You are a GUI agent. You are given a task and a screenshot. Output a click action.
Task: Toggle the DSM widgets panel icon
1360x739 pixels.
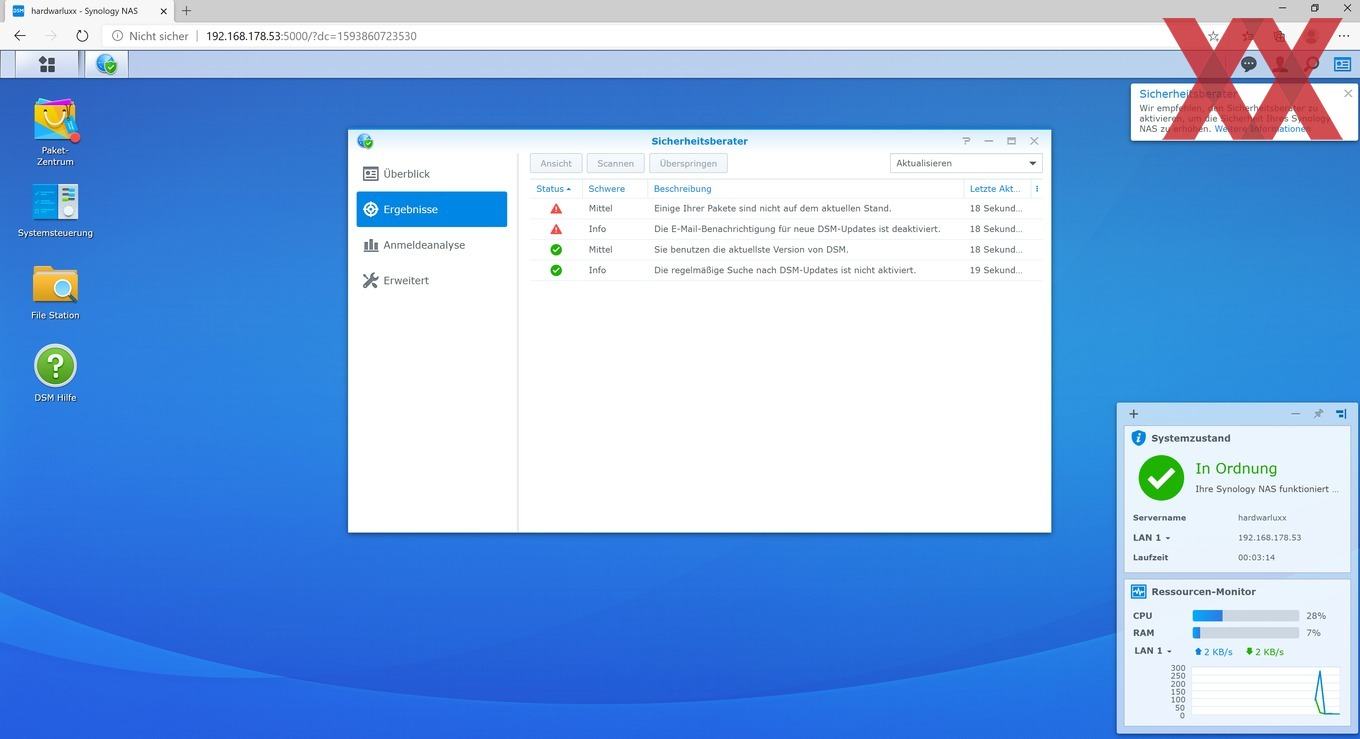point(1342,64)
